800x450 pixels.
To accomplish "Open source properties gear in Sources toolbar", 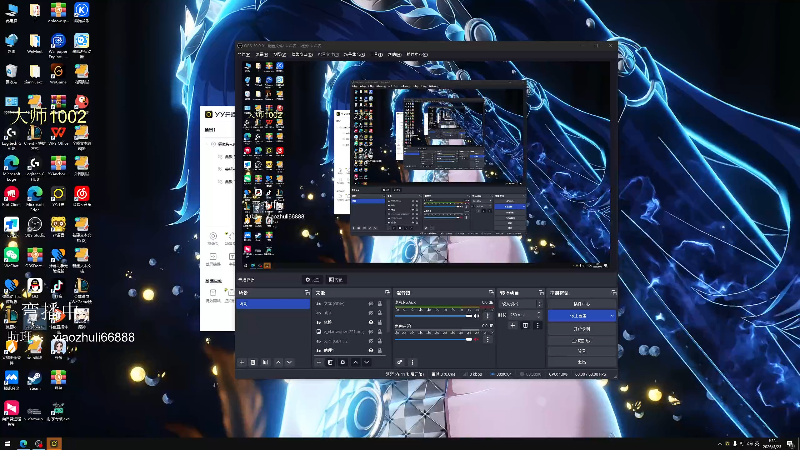I will [x=343, y=362].
